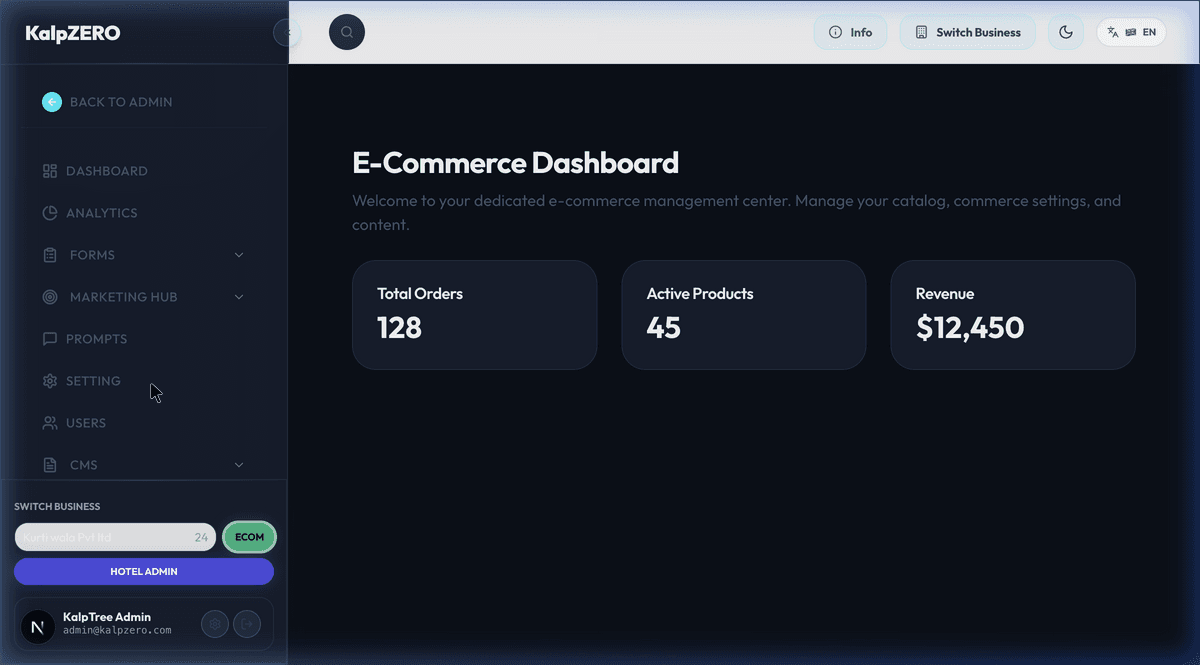Click the Forms clipboard icon

50,255
